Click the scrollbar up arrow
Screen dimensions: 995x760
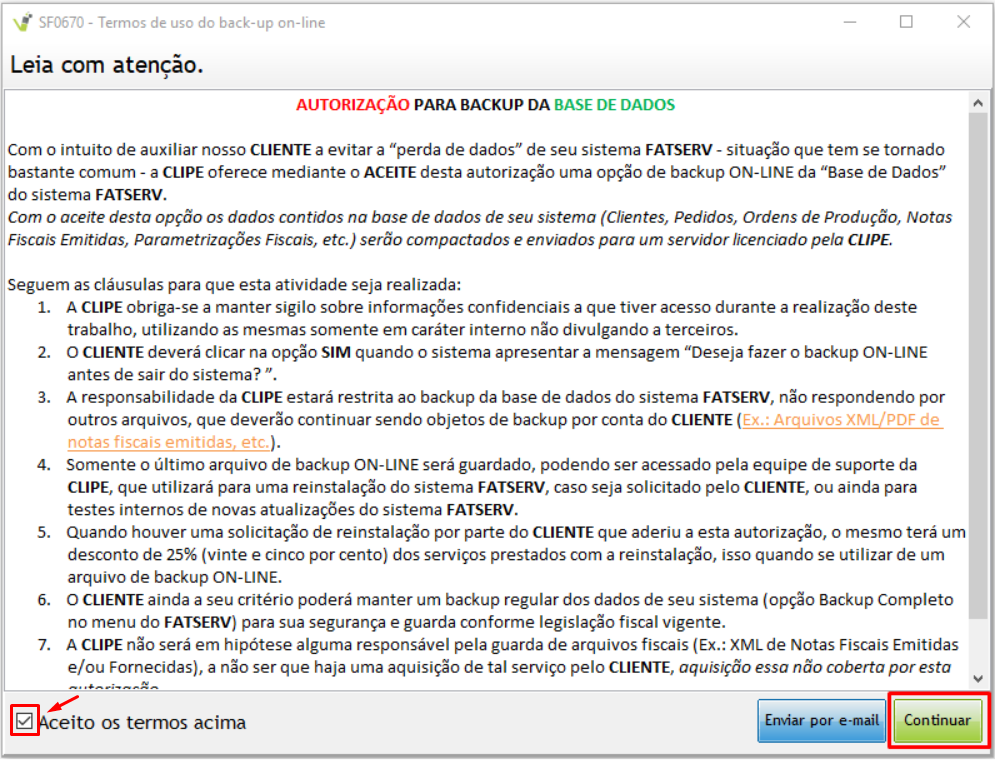pos(978,99)
